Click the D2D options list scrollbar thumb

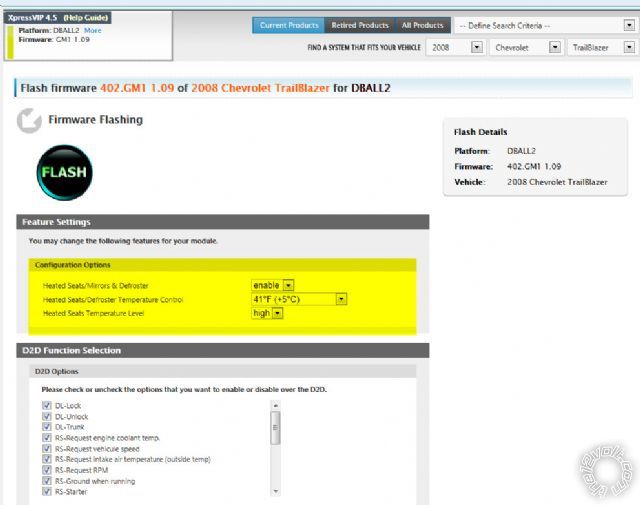coord(276,427)
